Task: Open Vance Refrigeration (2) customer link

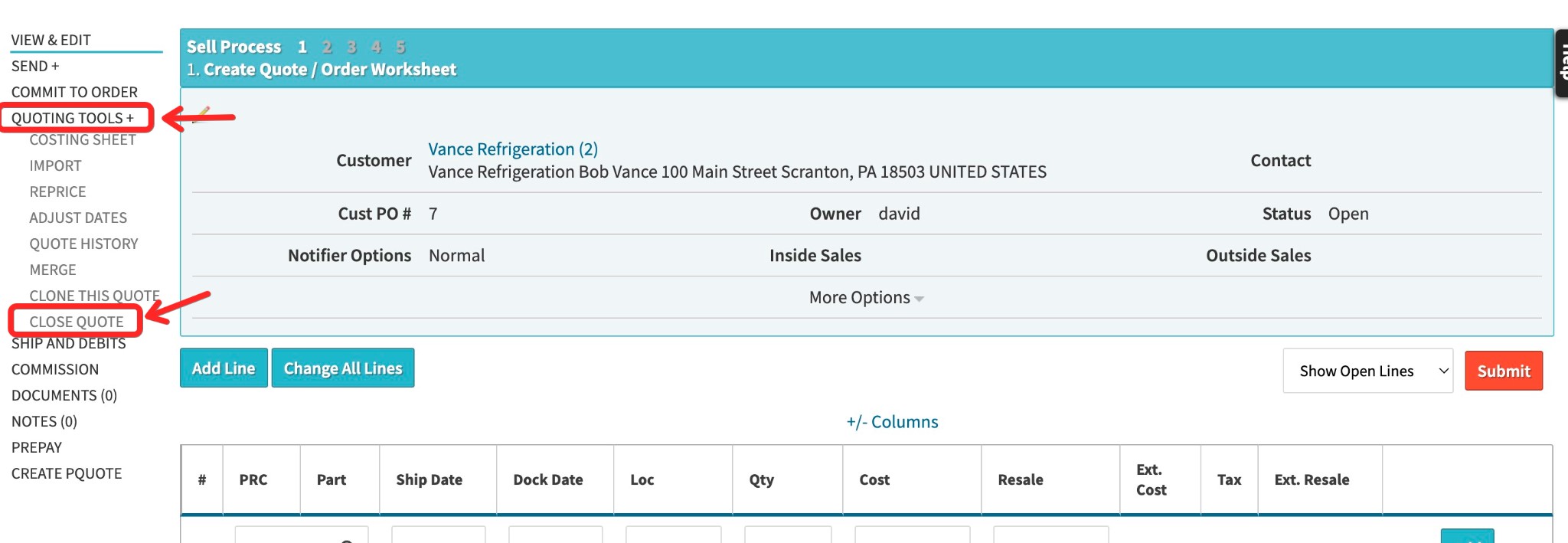Action: click(x=513, y=149)
